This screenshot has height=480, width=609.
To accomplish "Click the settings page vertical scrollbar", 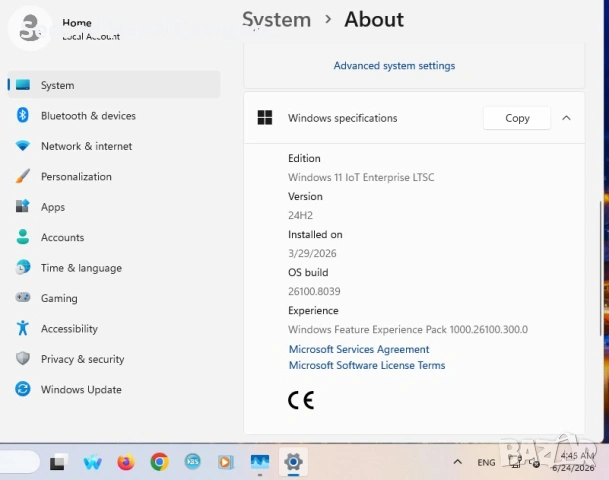I will pyautogui.click(x=601, y=268).
